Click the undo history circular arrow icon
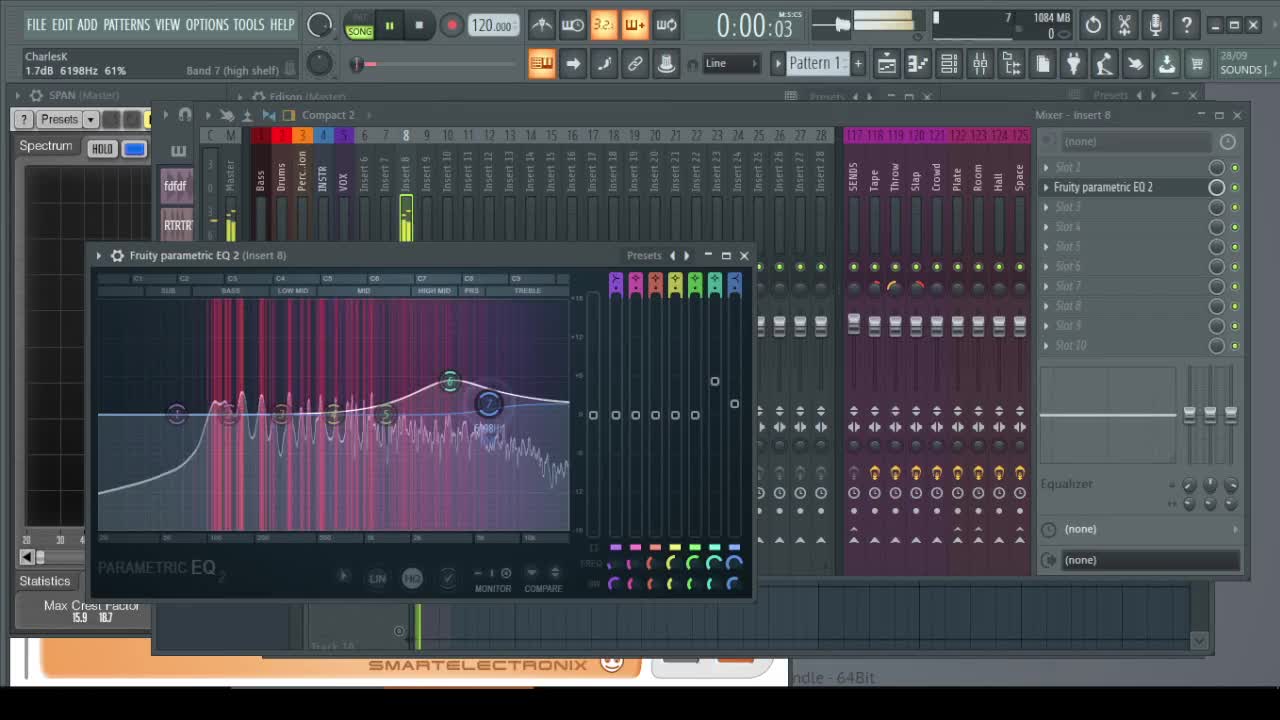The height and width of the screenshot is (720, 1280). pos(1093,25)
